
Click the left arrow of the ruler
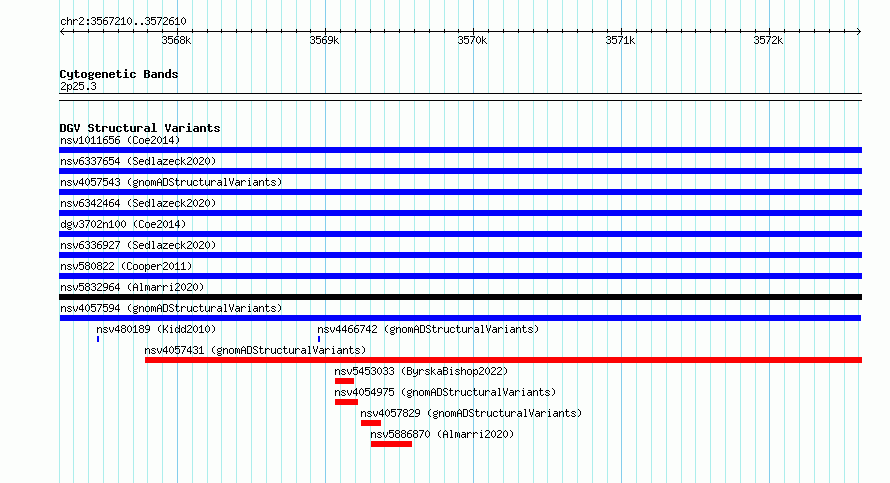62,31
